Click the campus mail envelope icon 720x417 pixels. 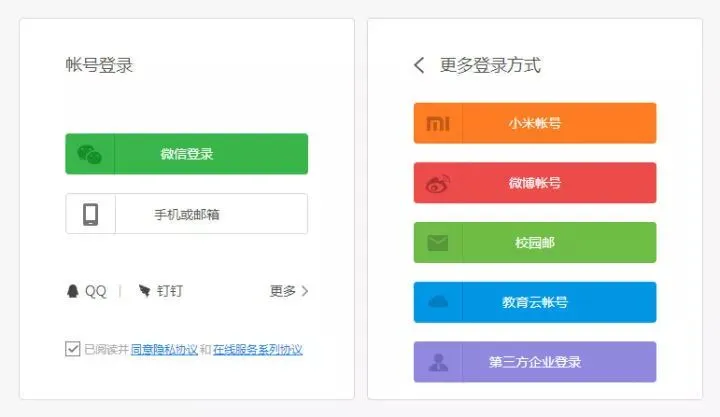438,243
